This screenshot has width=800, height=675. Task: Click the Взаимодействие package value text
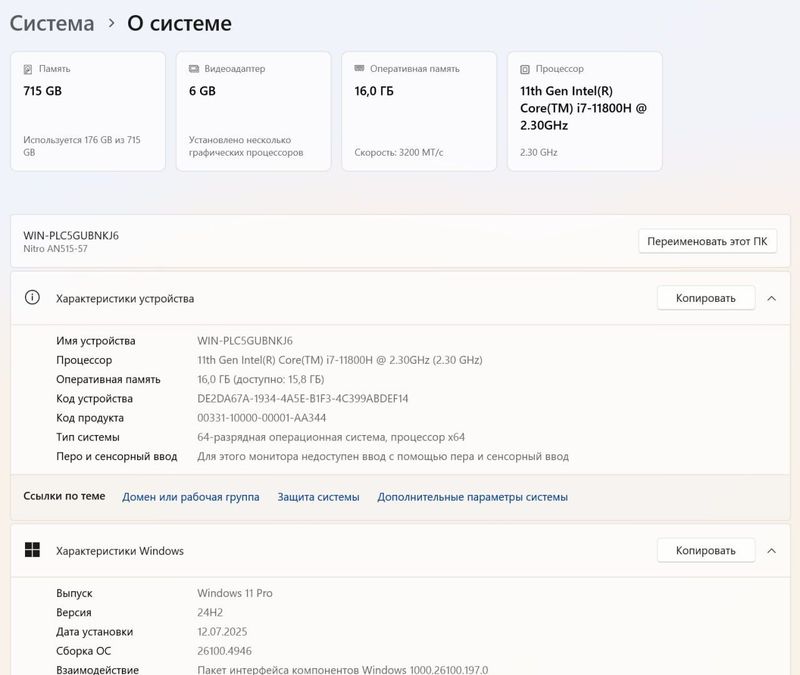pos(342,669)
